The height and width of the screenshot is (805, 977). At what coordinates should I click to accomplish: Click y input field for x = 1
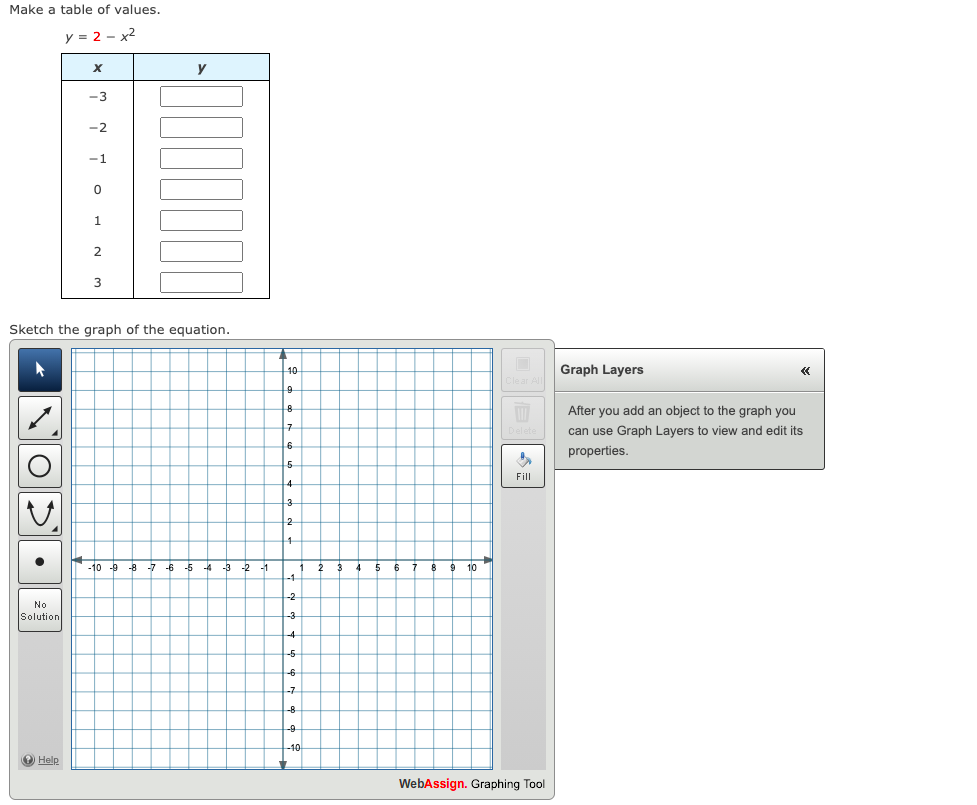201,221
